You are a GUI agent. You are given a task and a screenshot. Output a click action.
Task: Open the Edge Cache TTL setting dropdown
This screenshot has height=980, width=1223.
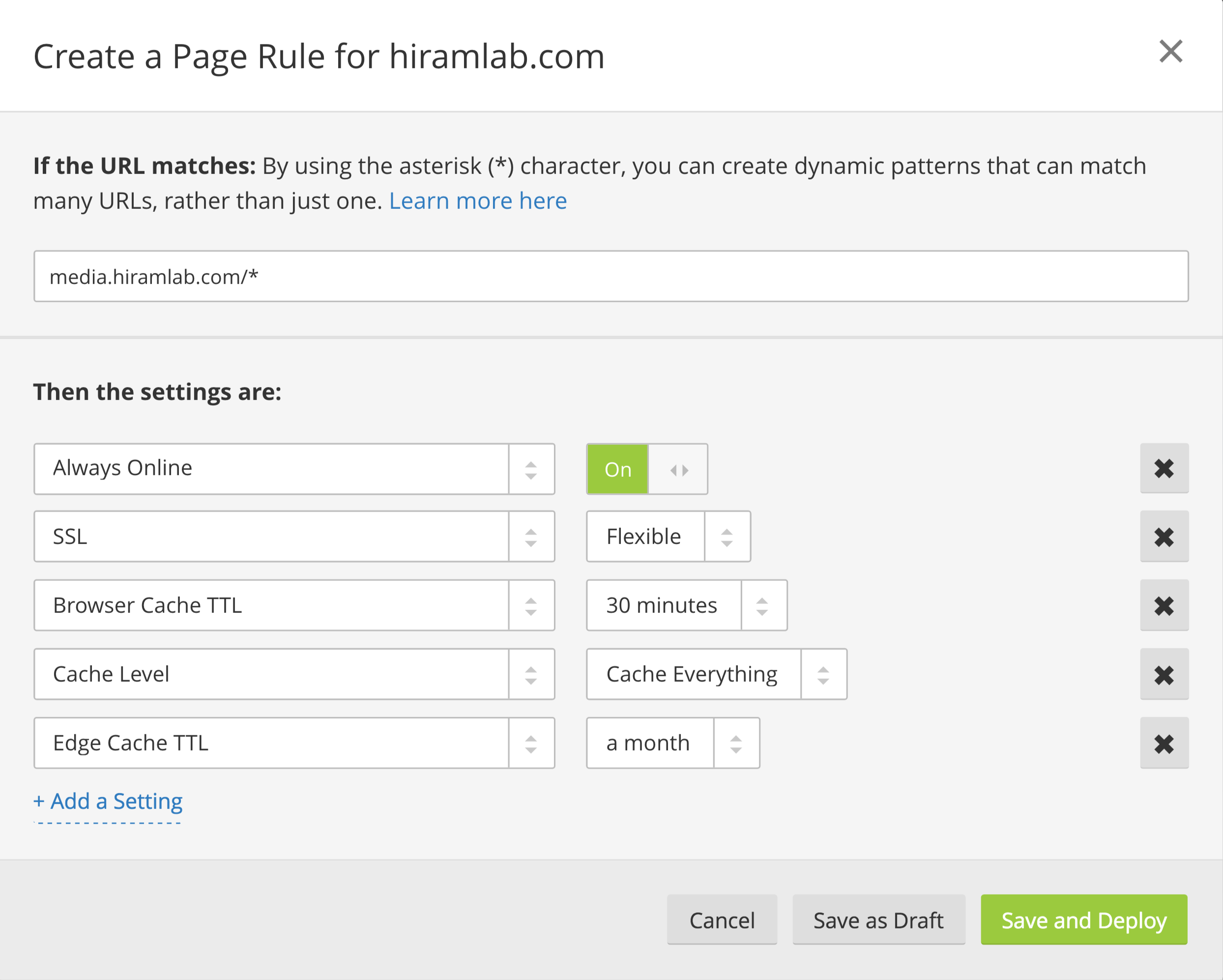tap(294, 743)
